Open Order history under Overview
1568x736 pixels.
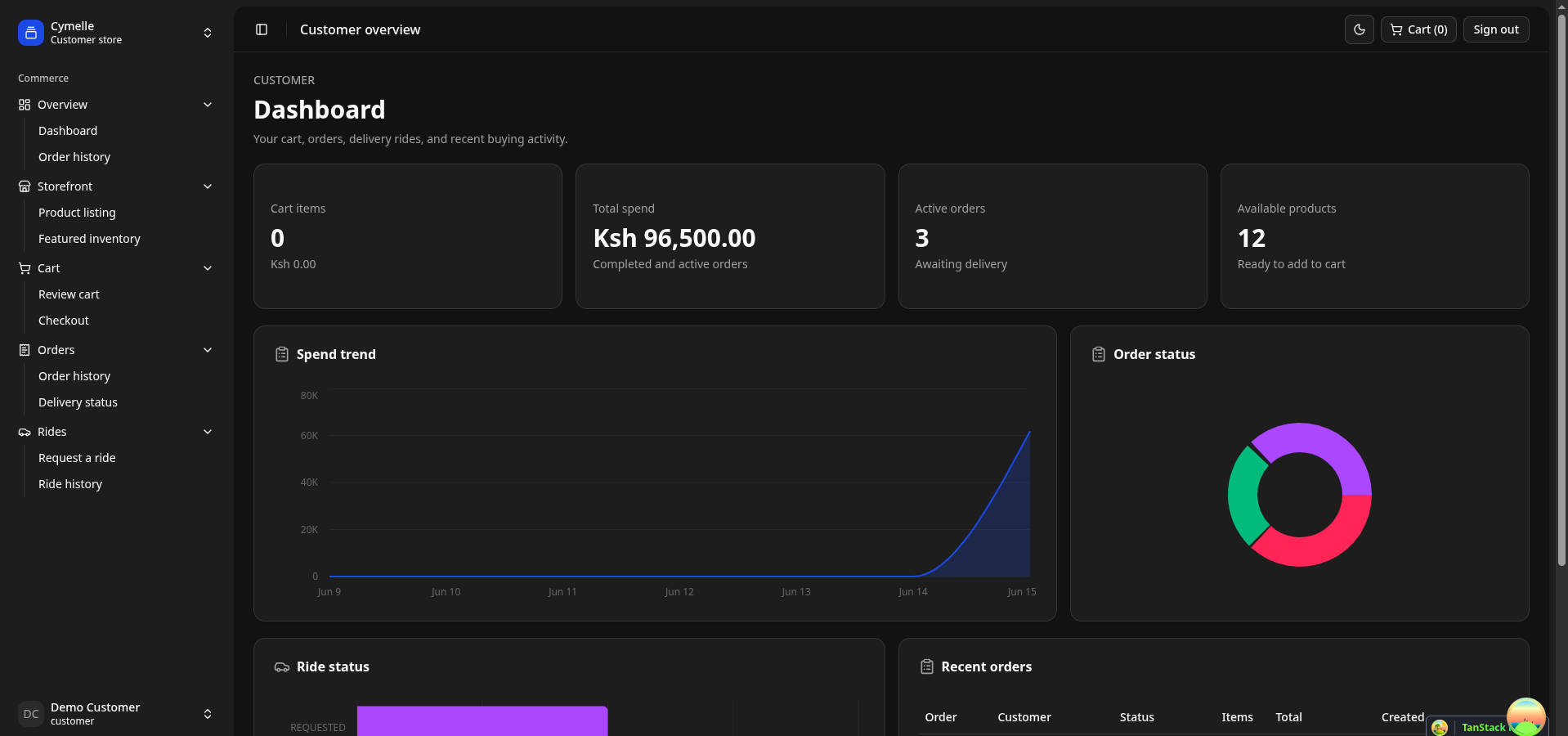click(x=74, y=157)
